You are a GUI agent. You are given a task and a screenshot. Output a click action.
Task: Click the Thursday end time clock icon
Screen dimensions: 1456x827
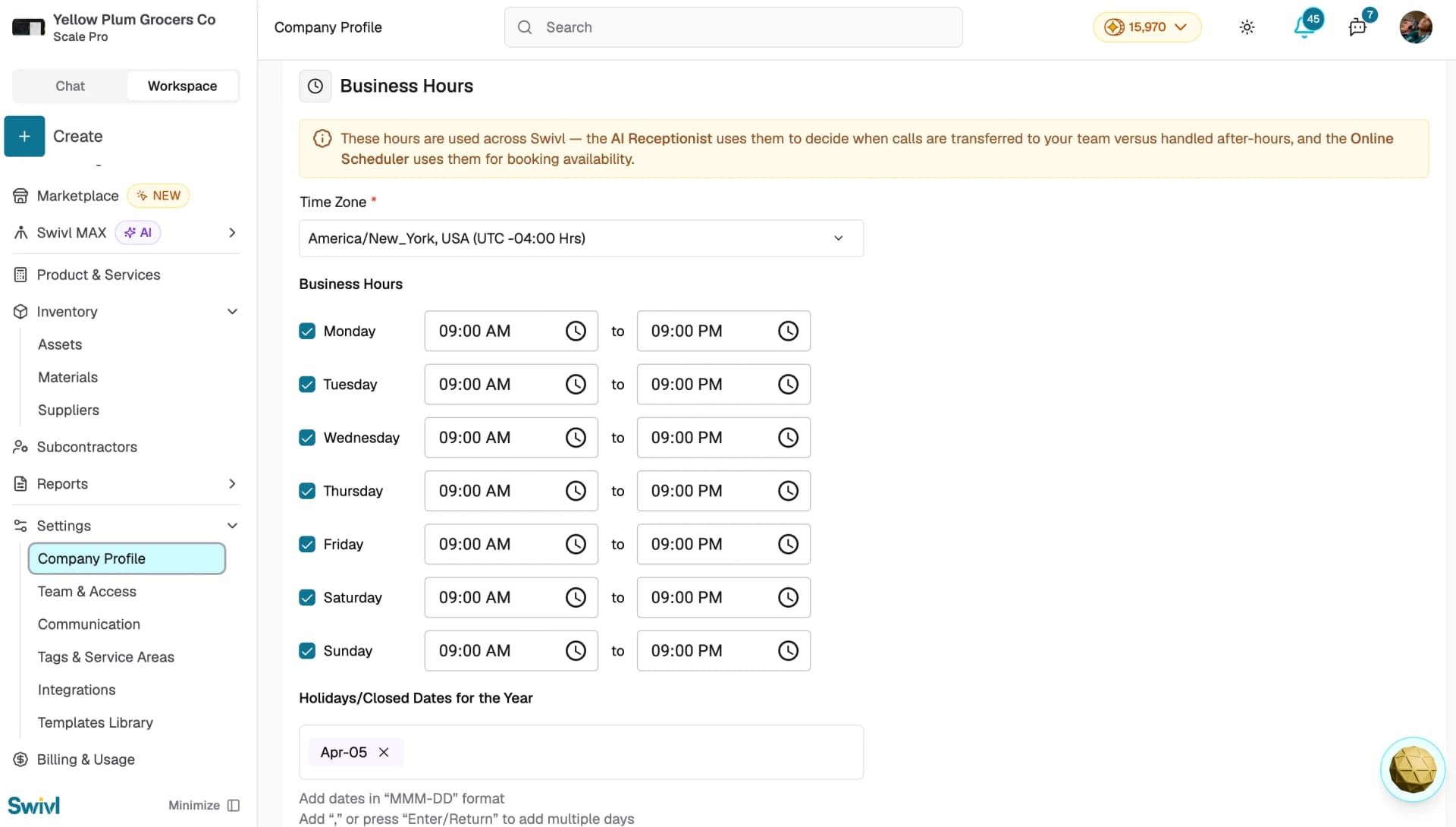788,491
